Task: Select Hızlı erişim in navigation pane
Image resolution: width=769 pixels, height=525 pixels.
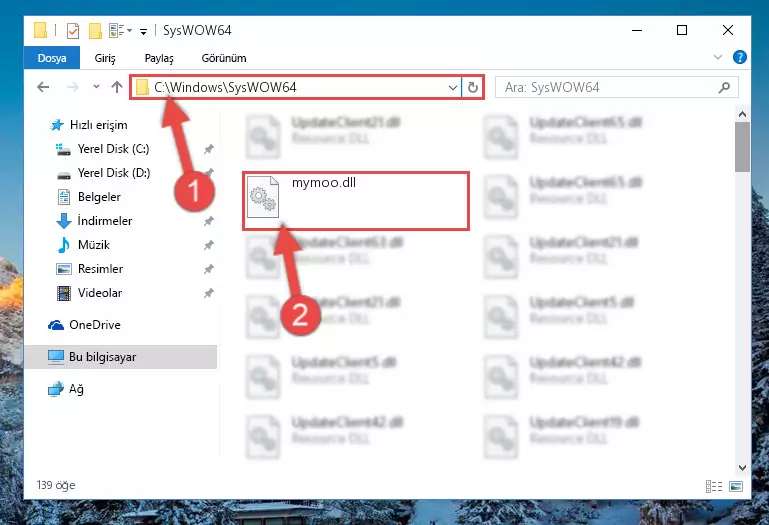Action: [99, 125]
